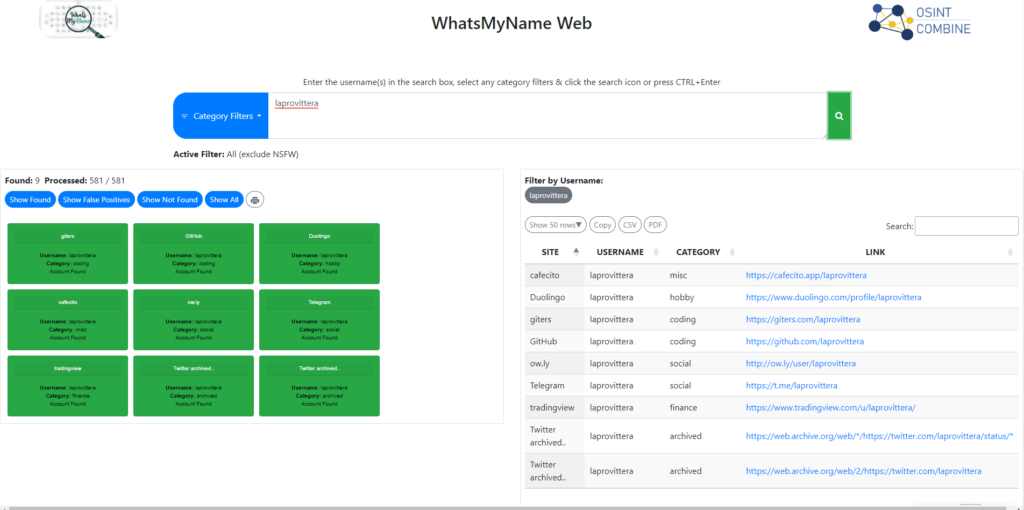Click the cafecito cell in SITE column
Viewport: 1024px width, 510px height.
[554, 276]
